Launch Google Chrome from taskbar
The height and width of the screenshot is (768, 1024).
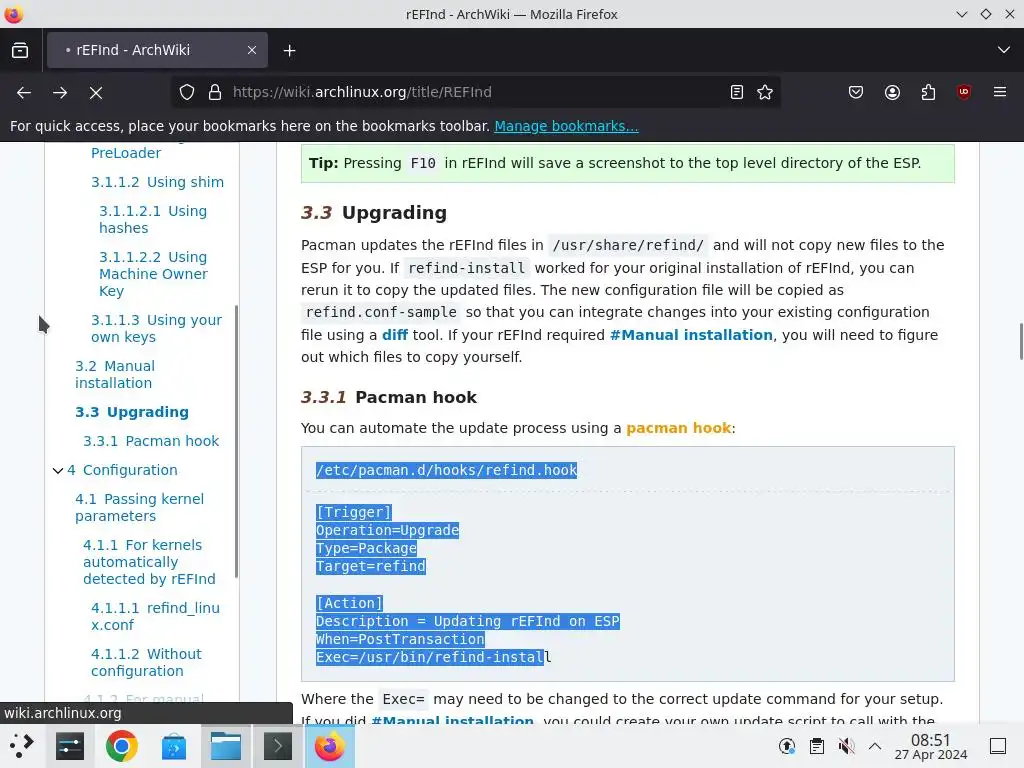[121, 746]
